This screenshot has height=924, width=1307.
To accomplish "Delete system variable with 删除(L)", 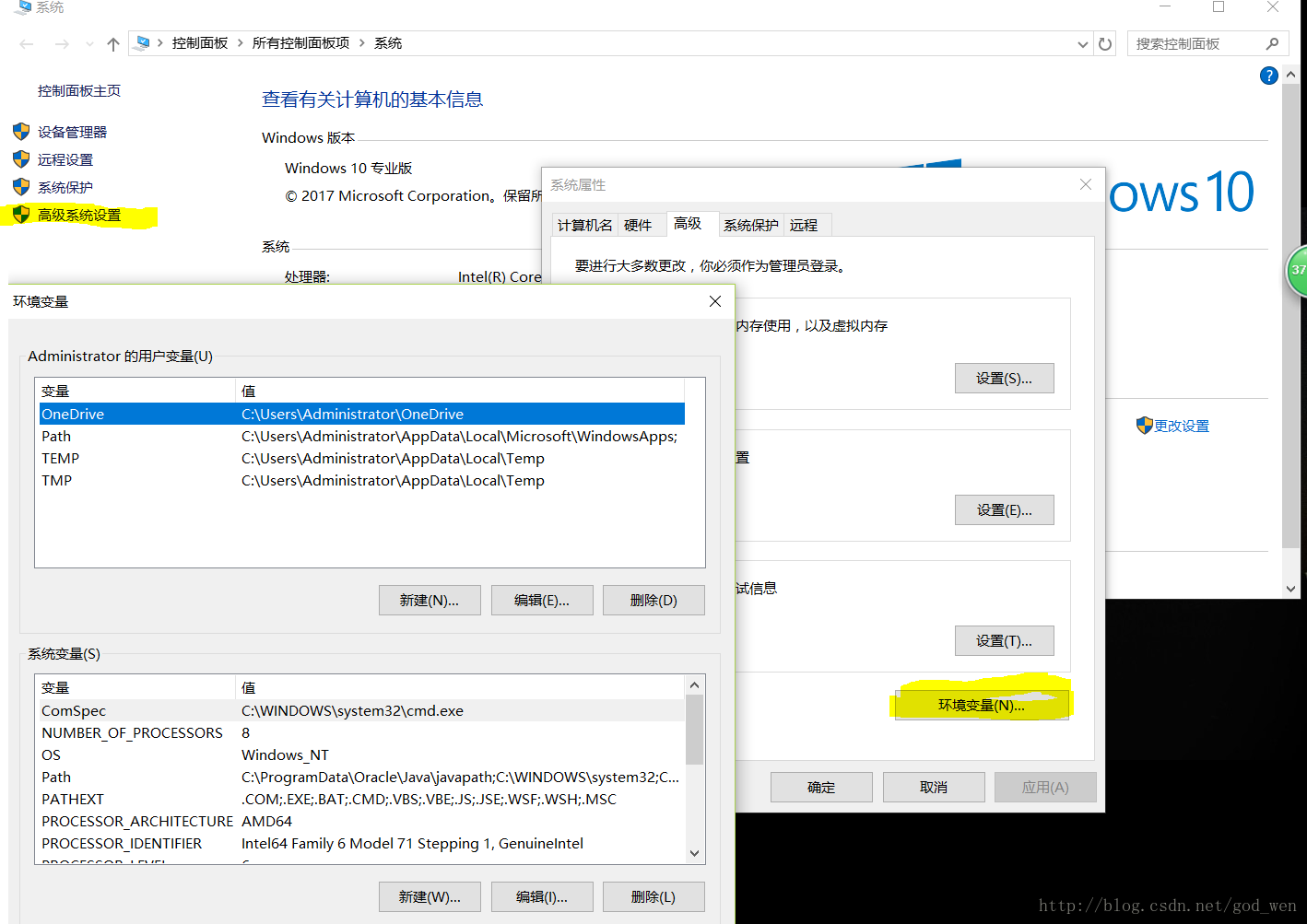I will point(653,896).
